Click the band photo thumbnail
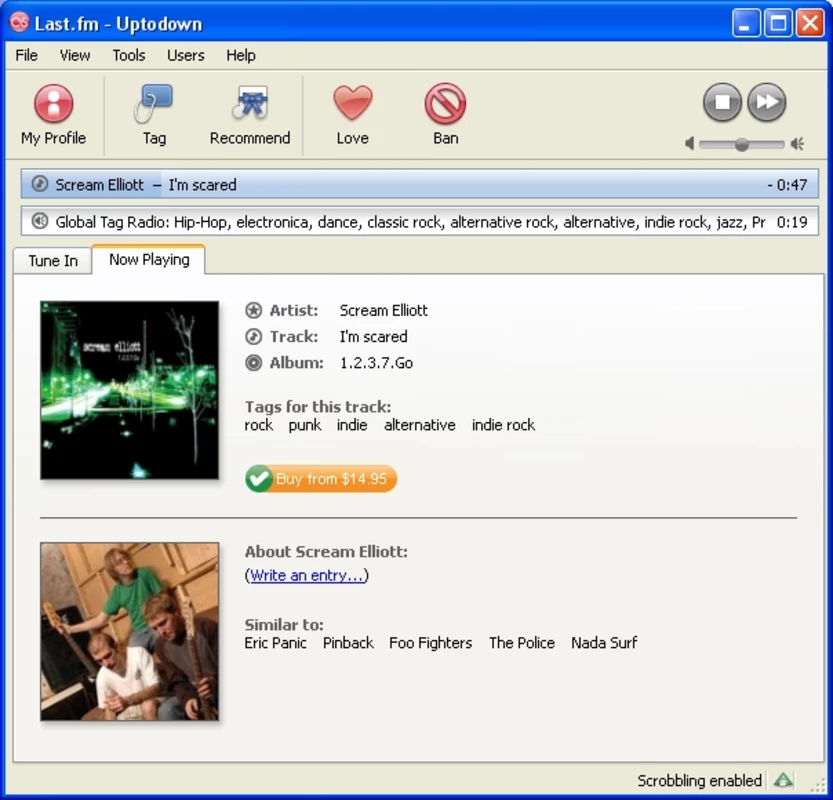Viewport: 833px width, 800px height. 130,632
